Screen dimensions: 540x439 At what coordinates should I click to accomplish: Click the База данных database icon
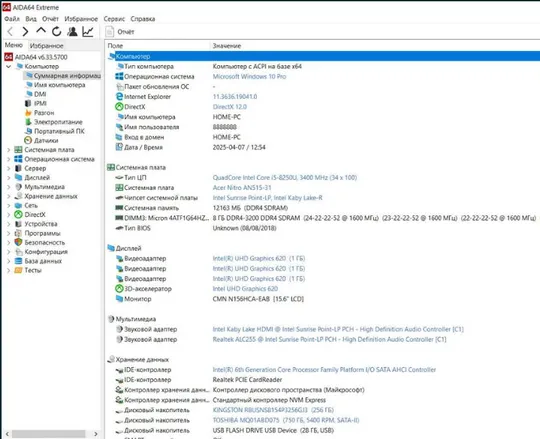pyautogui.click(x=19, y=261)
